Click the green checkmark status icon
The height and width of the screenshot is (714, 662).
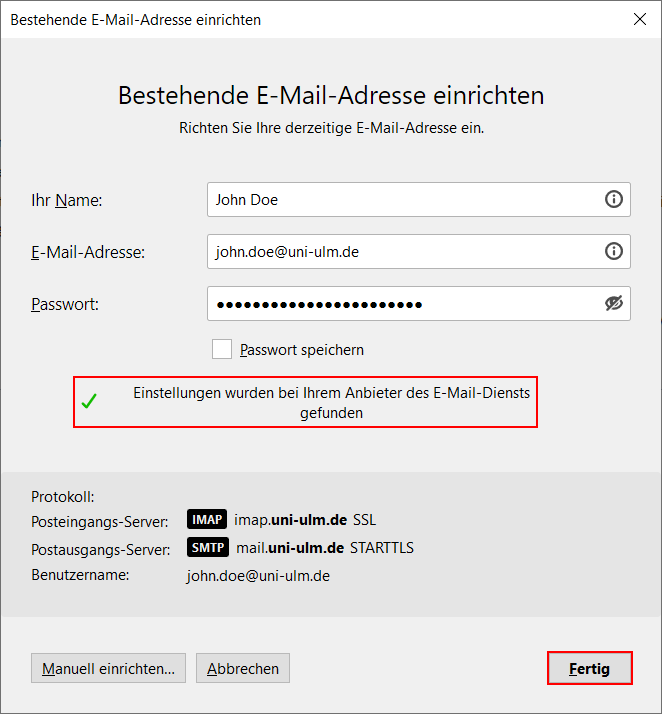coord(89,402)
